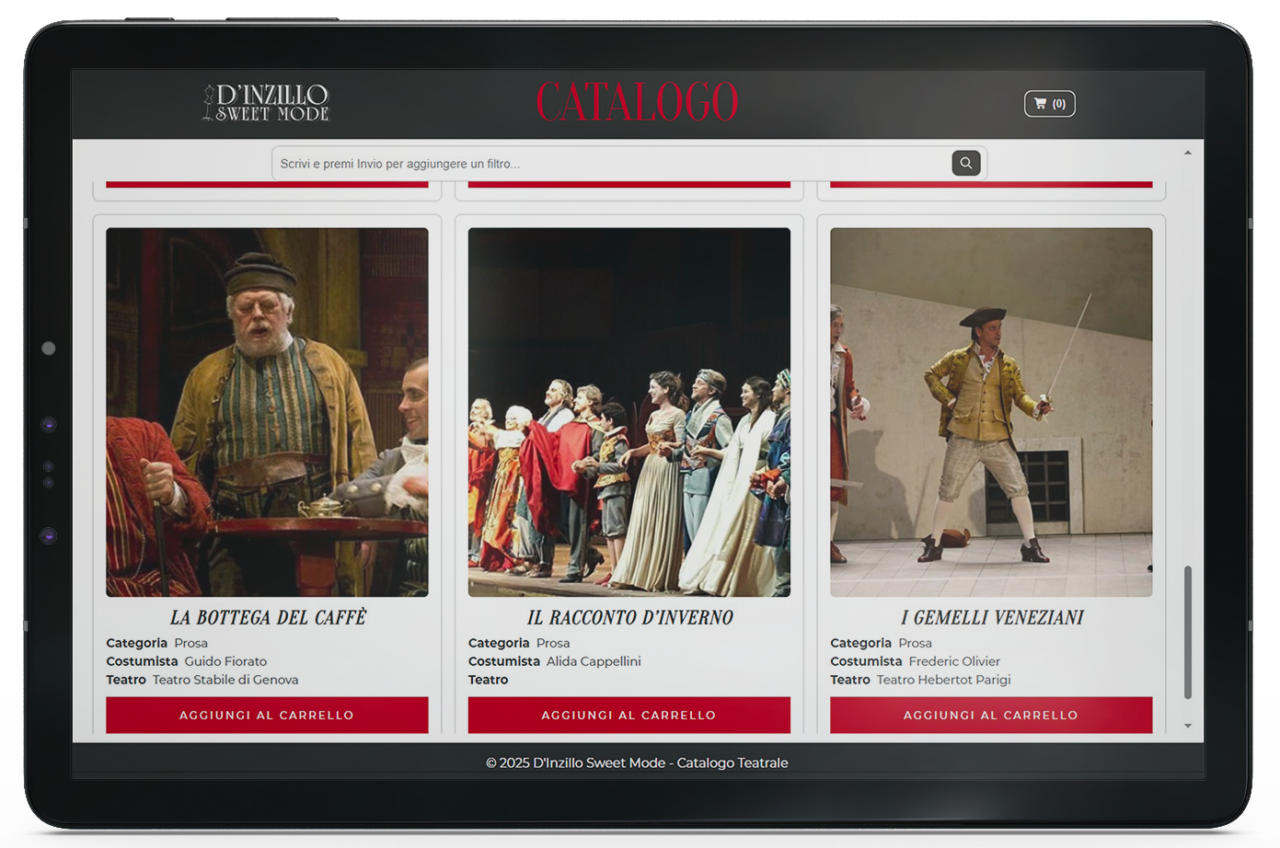The width and height of the screenshot is (1280, 848).
Task: Click costumista name Frederic Olivier
Action: coord(954,661)
